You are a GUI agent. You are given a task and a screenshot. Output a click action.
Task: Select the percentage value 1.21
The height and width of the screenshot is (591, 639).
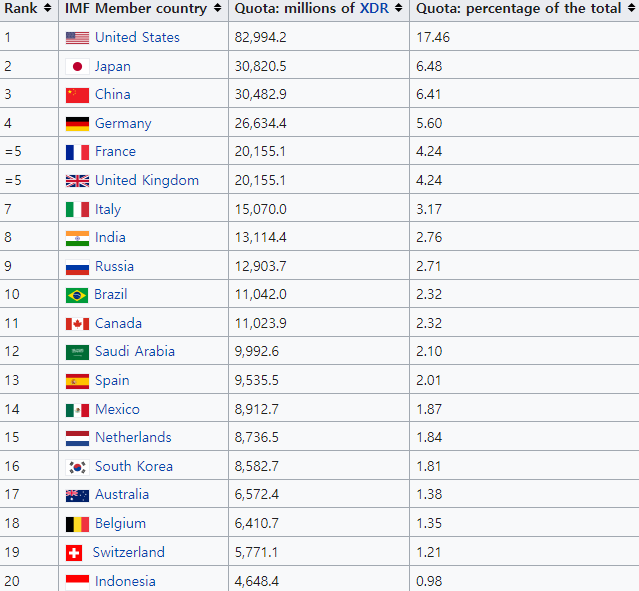[x=428, y=552]
